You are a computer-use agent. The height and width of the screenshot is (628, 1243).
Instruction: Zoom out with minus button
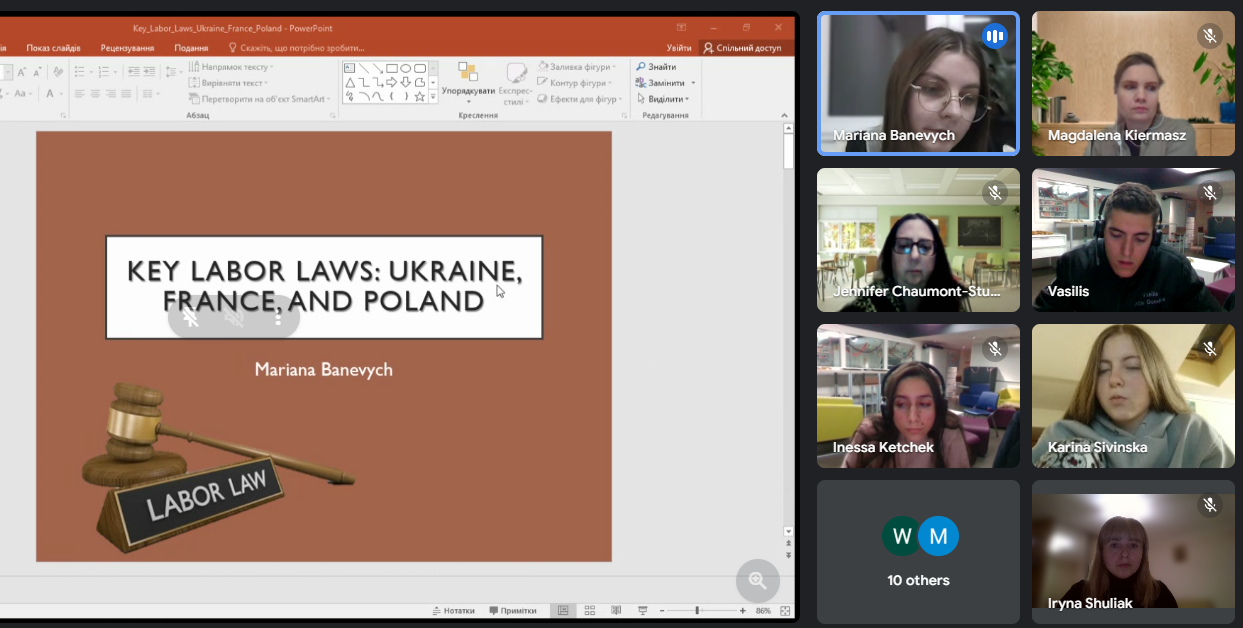[x=662, y=610]
